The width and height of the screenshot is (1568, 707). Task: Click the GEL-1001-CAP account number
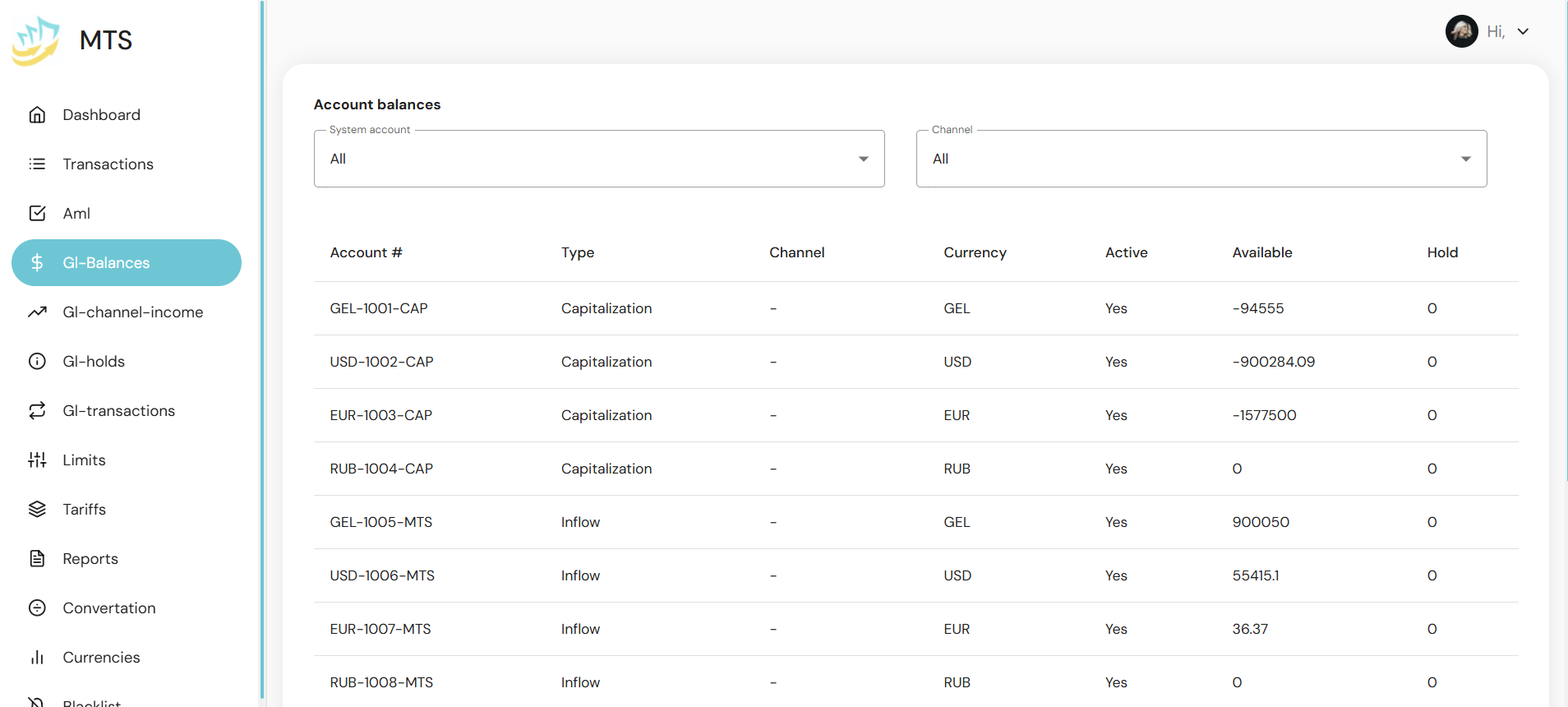pos(379,308)
